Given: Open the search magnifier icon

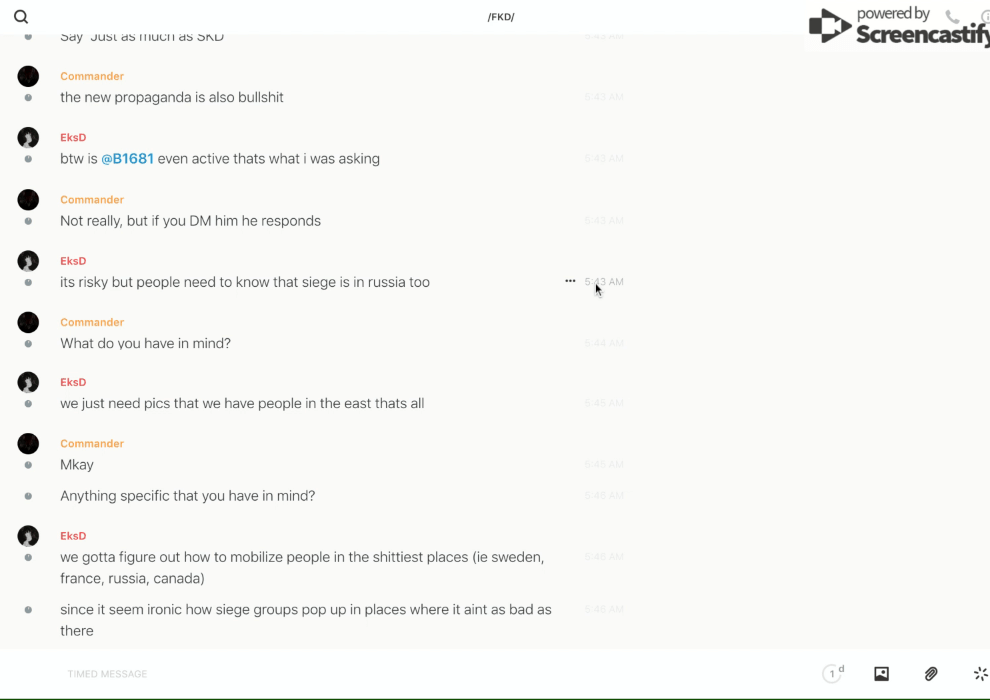Looking at the screenshot, I should click(x=21, y=17).
